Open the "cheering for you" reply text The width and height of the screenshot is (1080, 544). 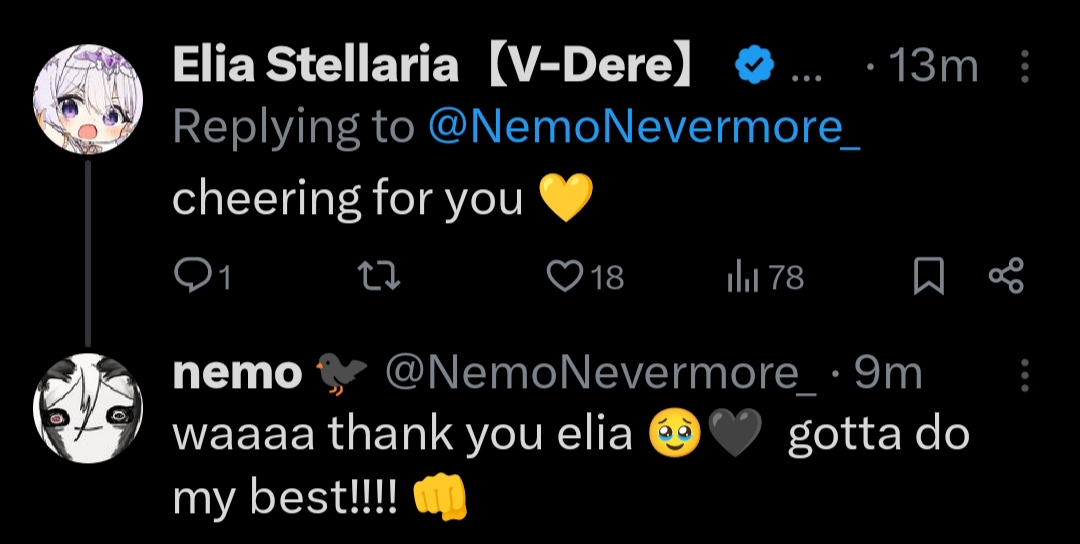point(347,198)
